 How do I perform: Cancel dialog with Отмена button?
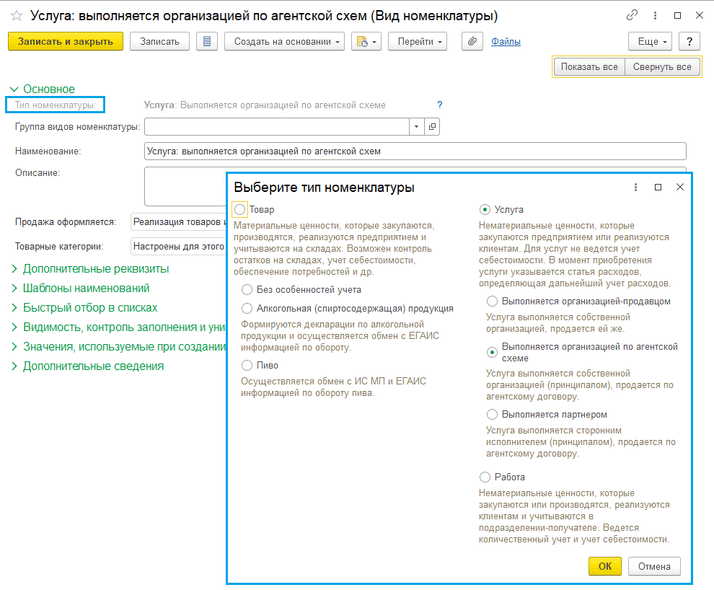(654, 566)
